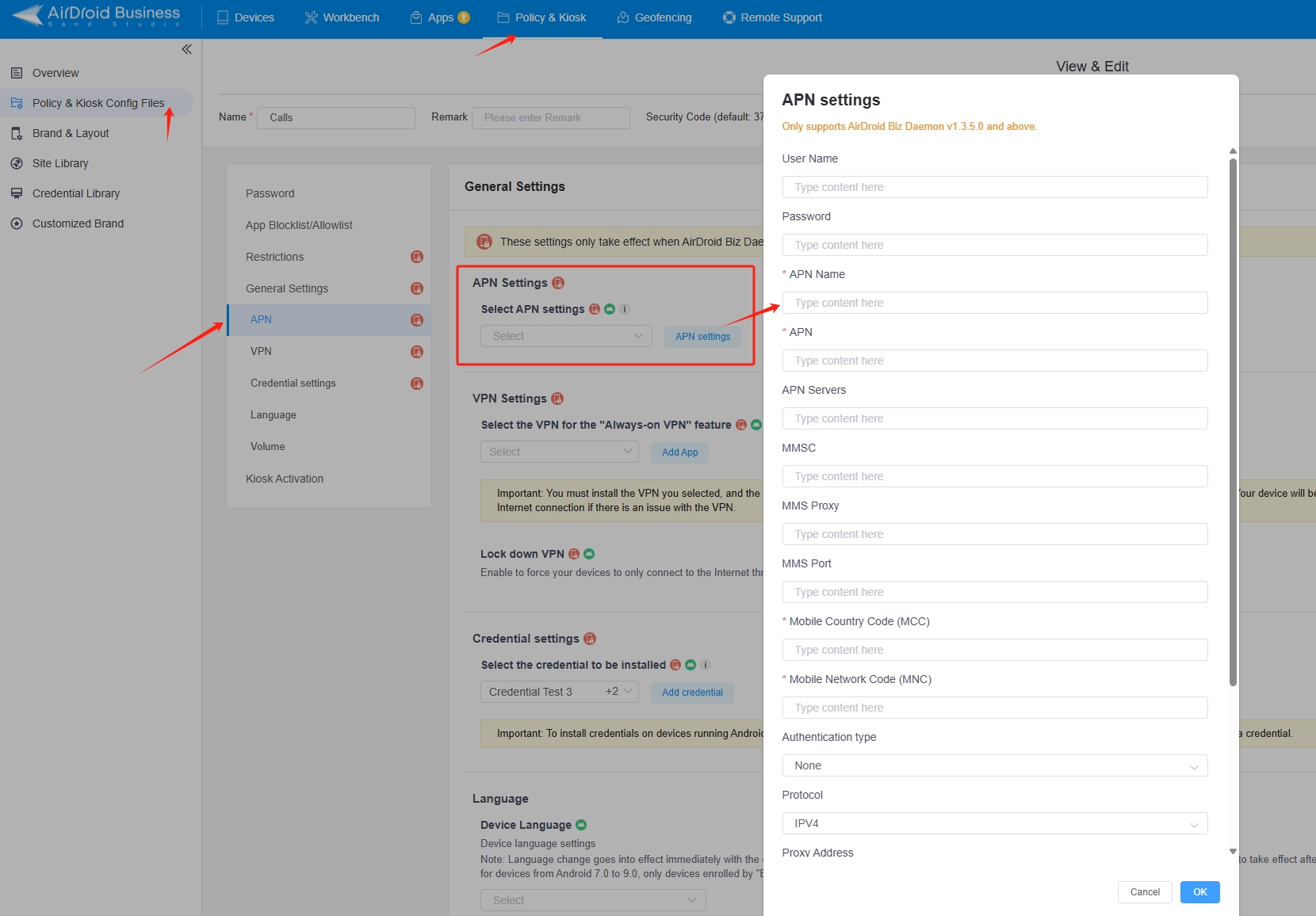The image size is (1316, 916).
Task: Click the Overview sidebar icon
Action: (x=17, y=73)
